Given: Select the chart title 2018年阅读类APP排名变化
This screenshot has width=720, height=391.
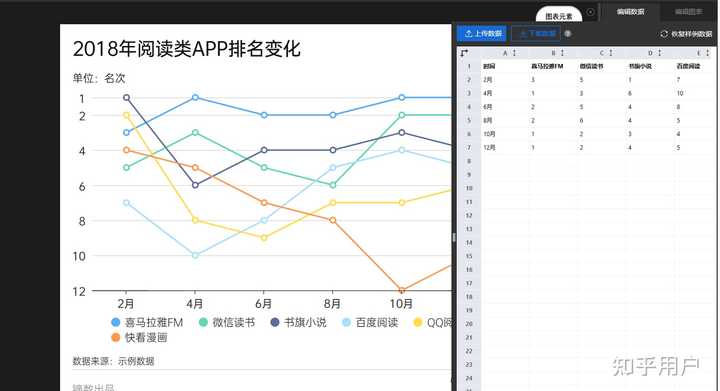Looking at the screenshot, I should 186,49.
